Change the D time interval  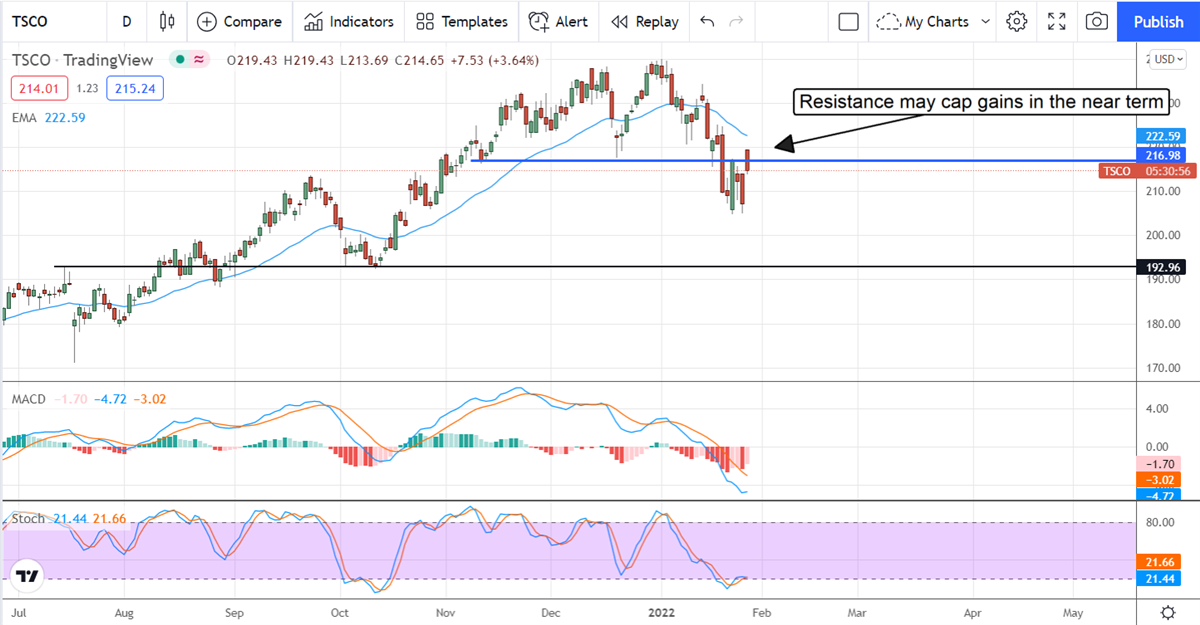click(126, 21)
